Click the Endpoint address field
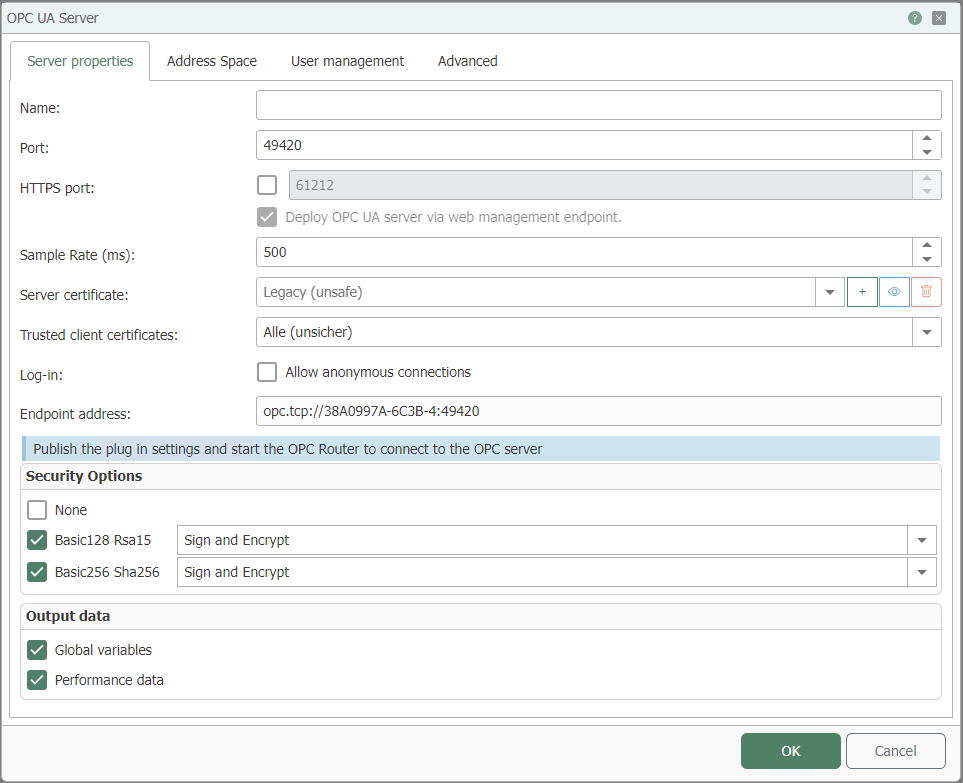This screenshot has width=963, height=783. (599, 411)
